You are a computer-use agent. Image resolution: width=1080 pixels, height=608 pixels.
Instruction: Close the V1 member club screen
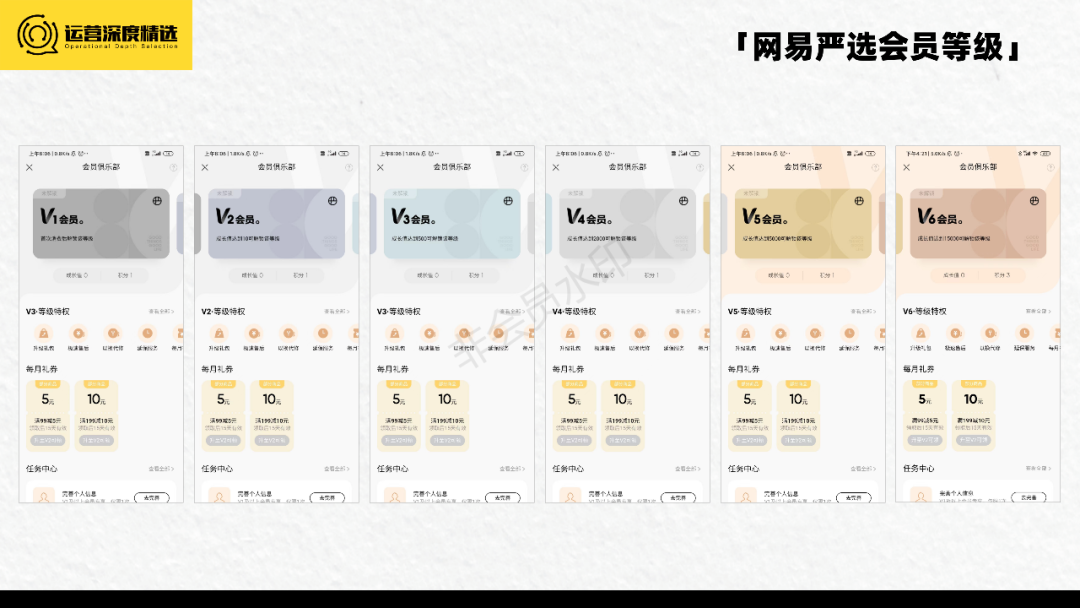click(30, 167)
